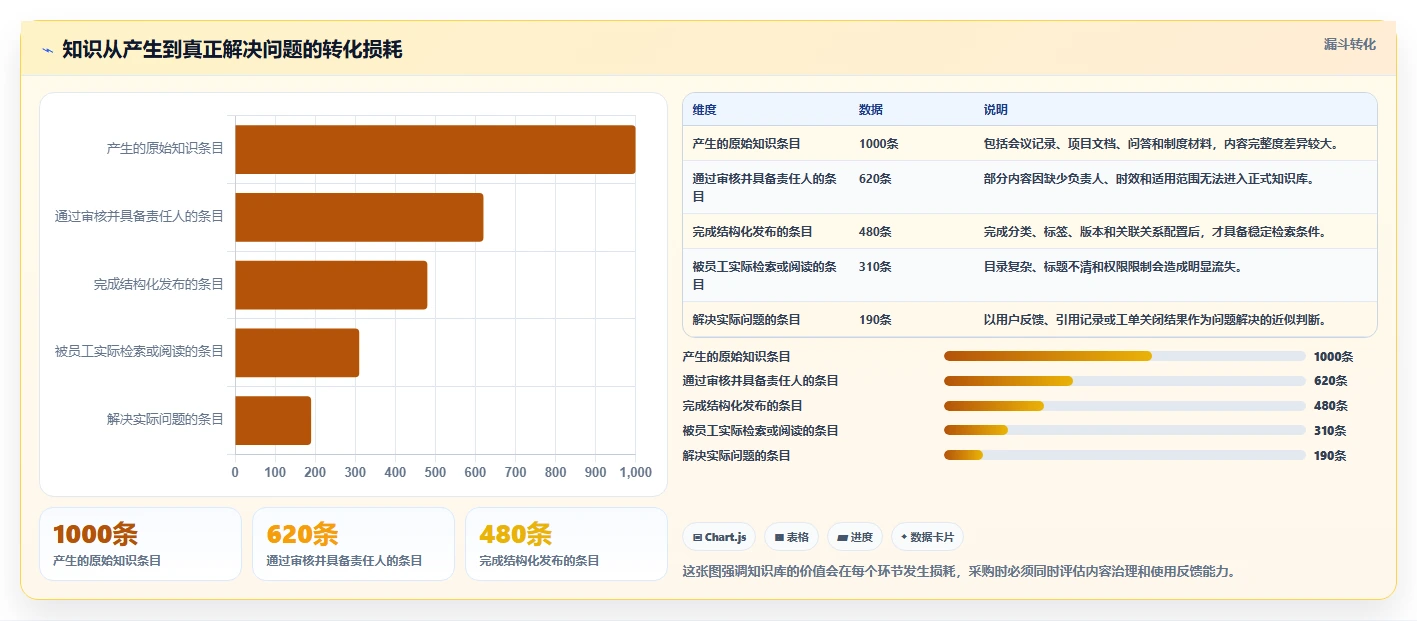Click table cell 1000条
The width and height of the screenshot is (1417, 621).
pyautogui.click(x=878, y=144)
